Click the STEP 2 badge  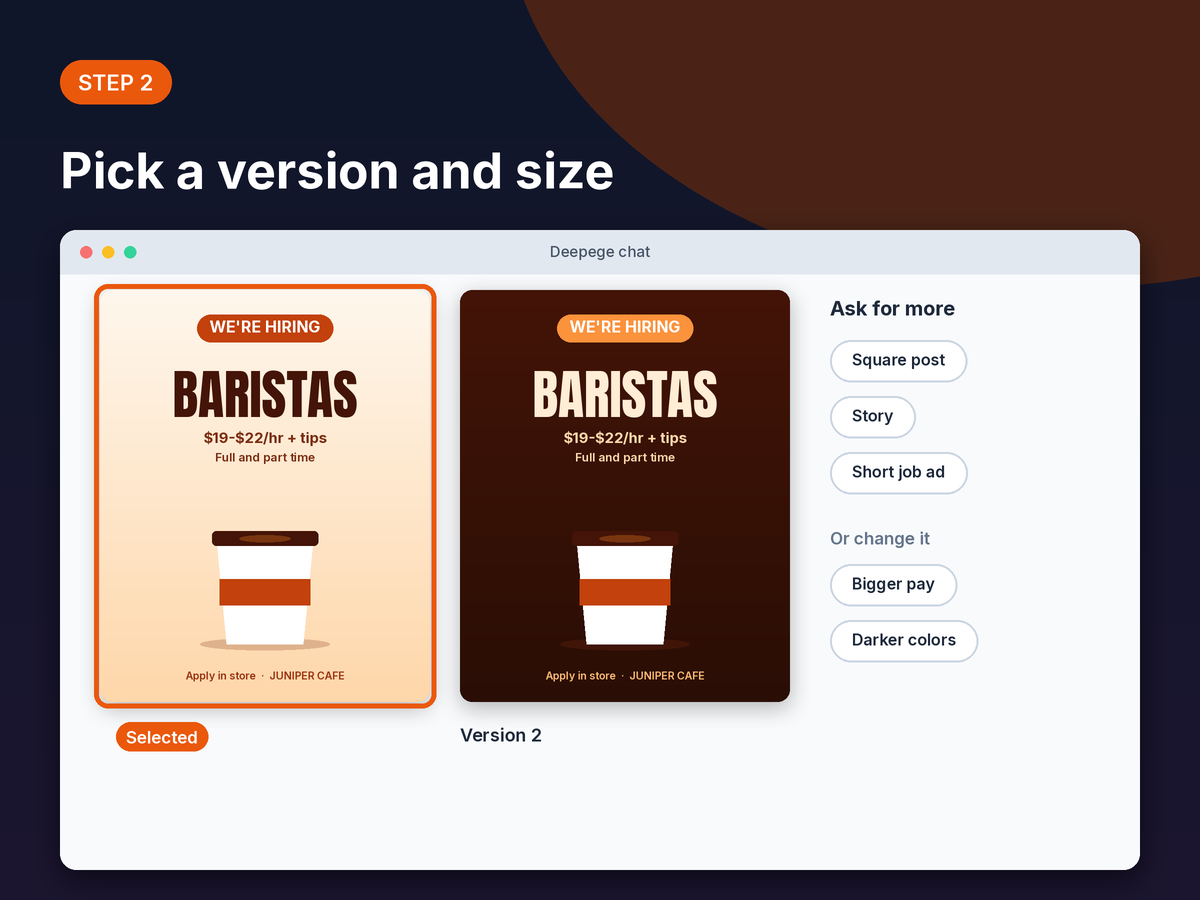point(116,82)
